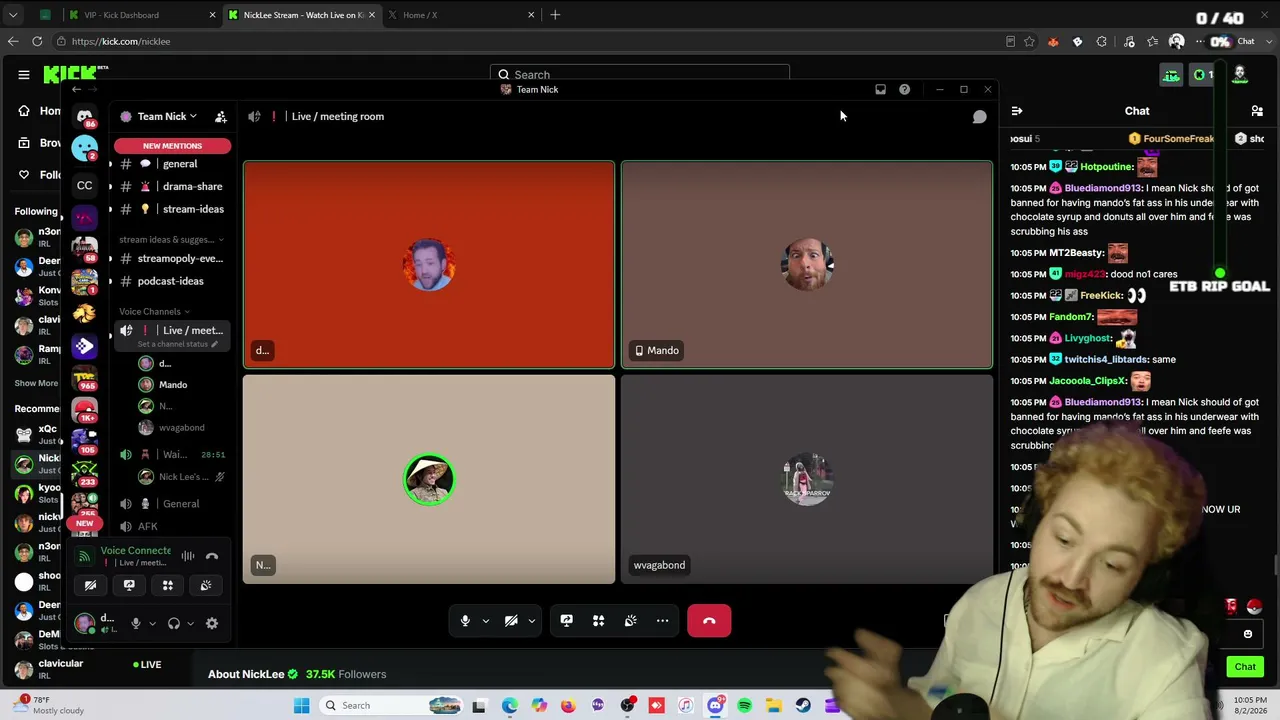Open more options in the call controls

662,621
